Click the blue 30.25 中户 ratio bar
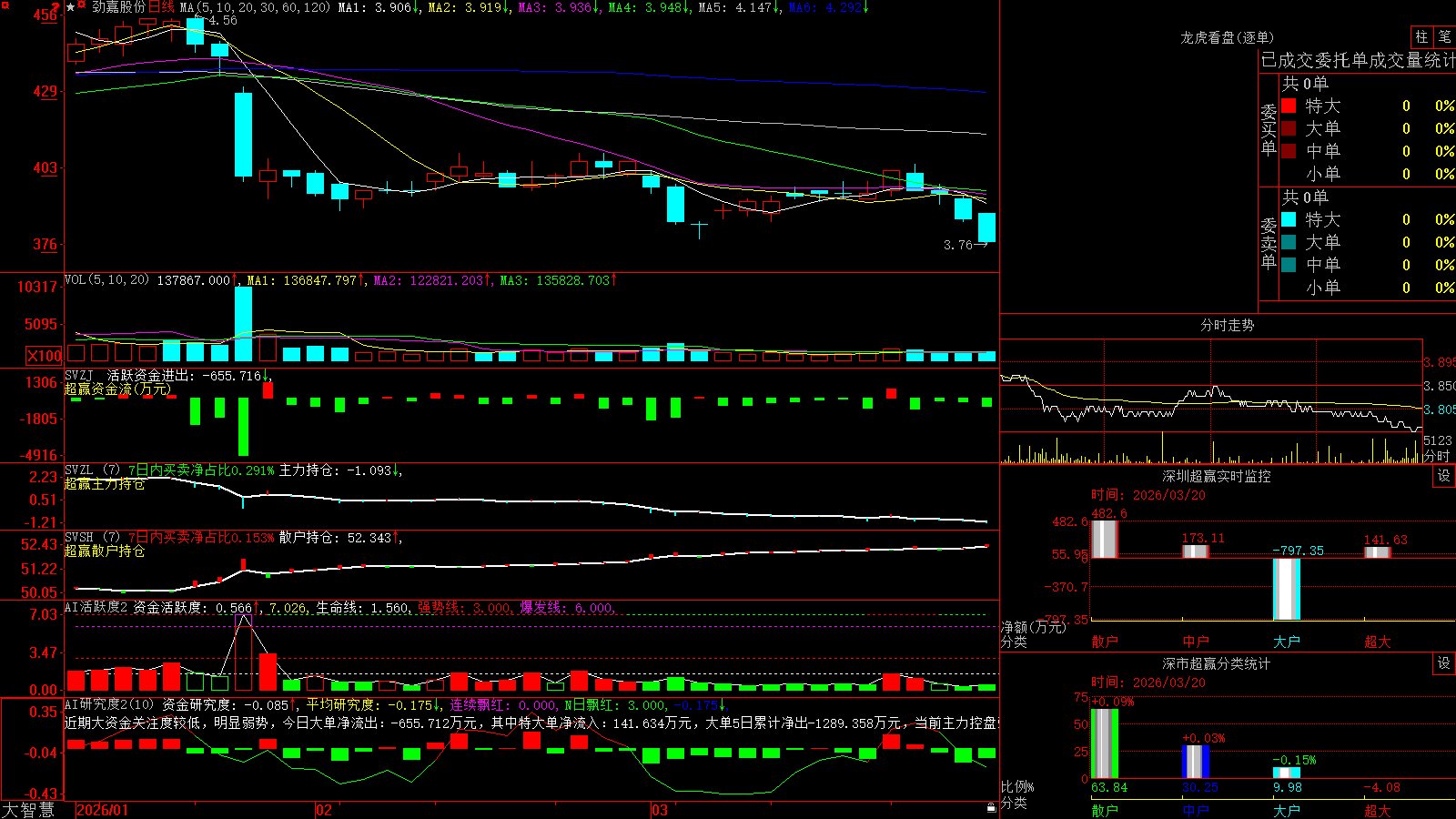1456x819 pixels. coord(1195,762)
